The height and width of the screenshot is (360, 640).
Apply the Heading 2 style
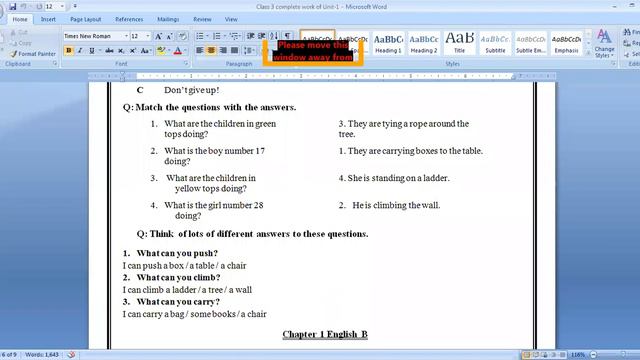click(x=424, y=43)
